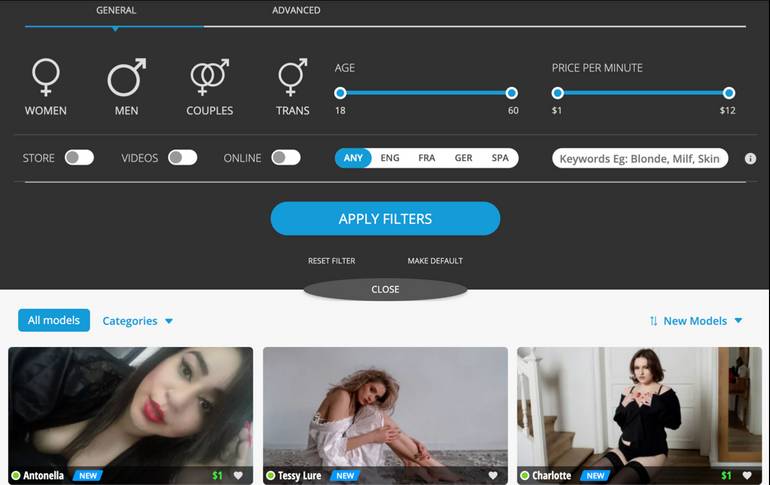
Task: Switch to the Advanced tab
Action: click(296, 10)
